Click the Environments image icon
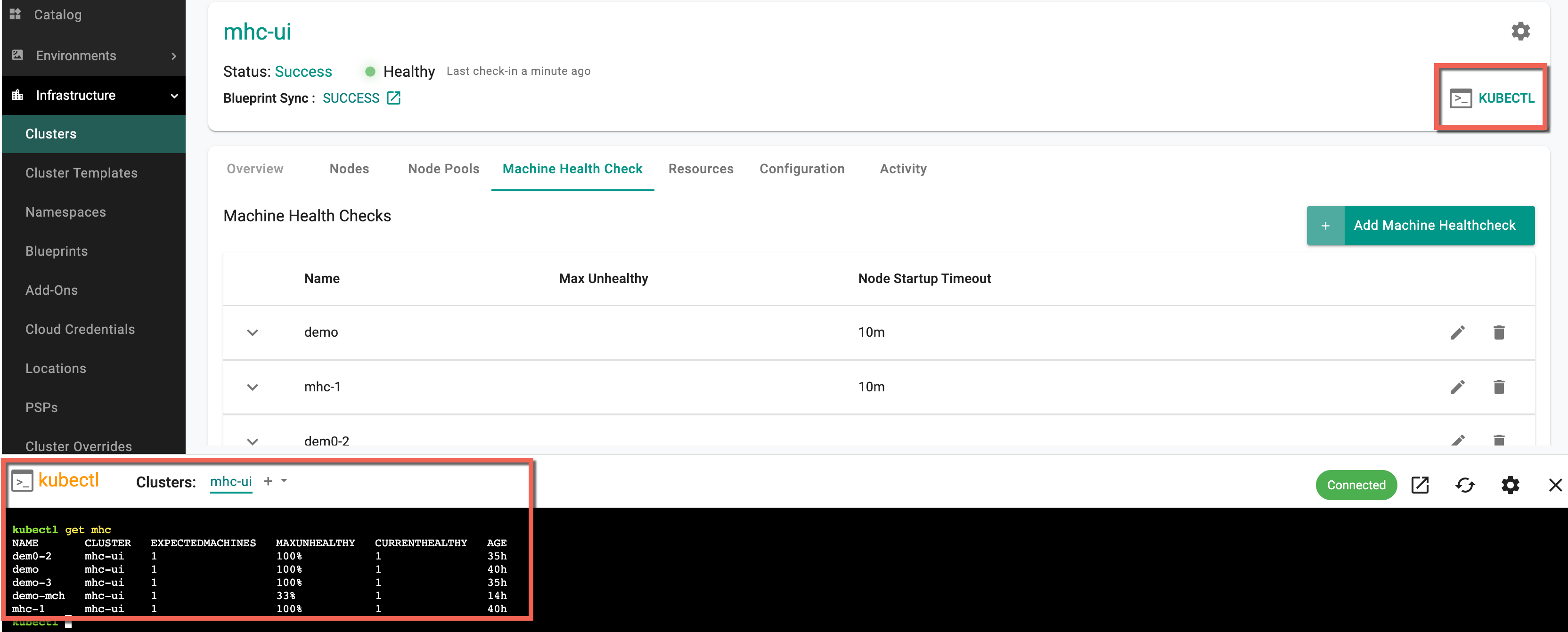 tap(17, 56)
